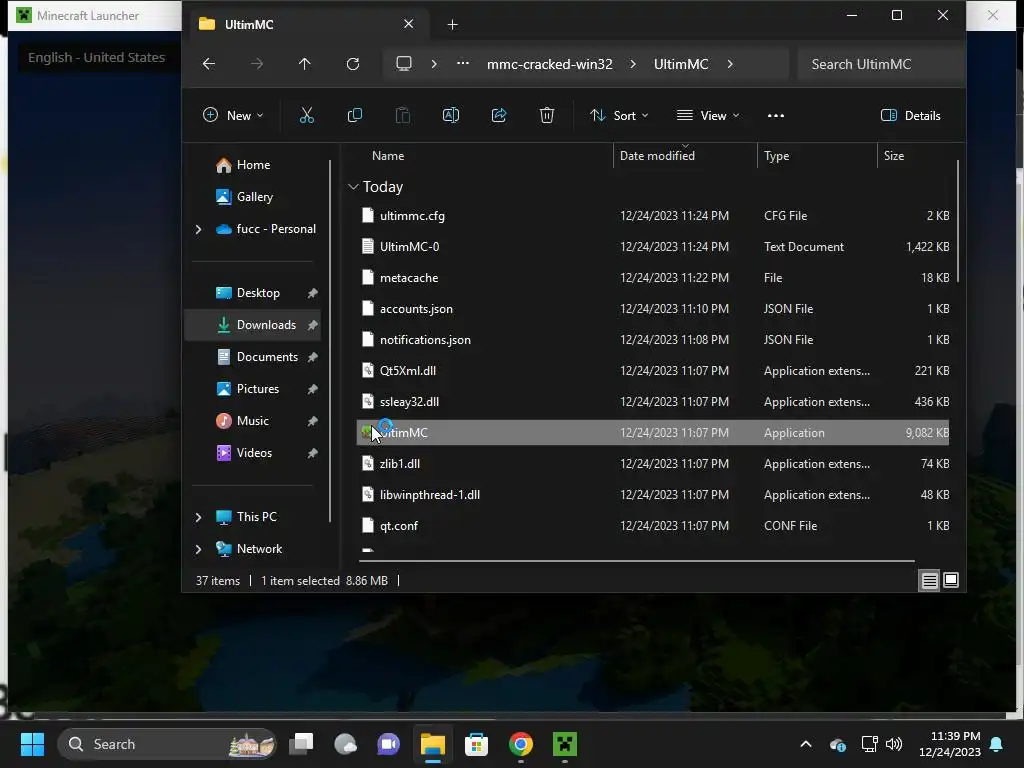Open the View dropdown menu

click(709, 116)
